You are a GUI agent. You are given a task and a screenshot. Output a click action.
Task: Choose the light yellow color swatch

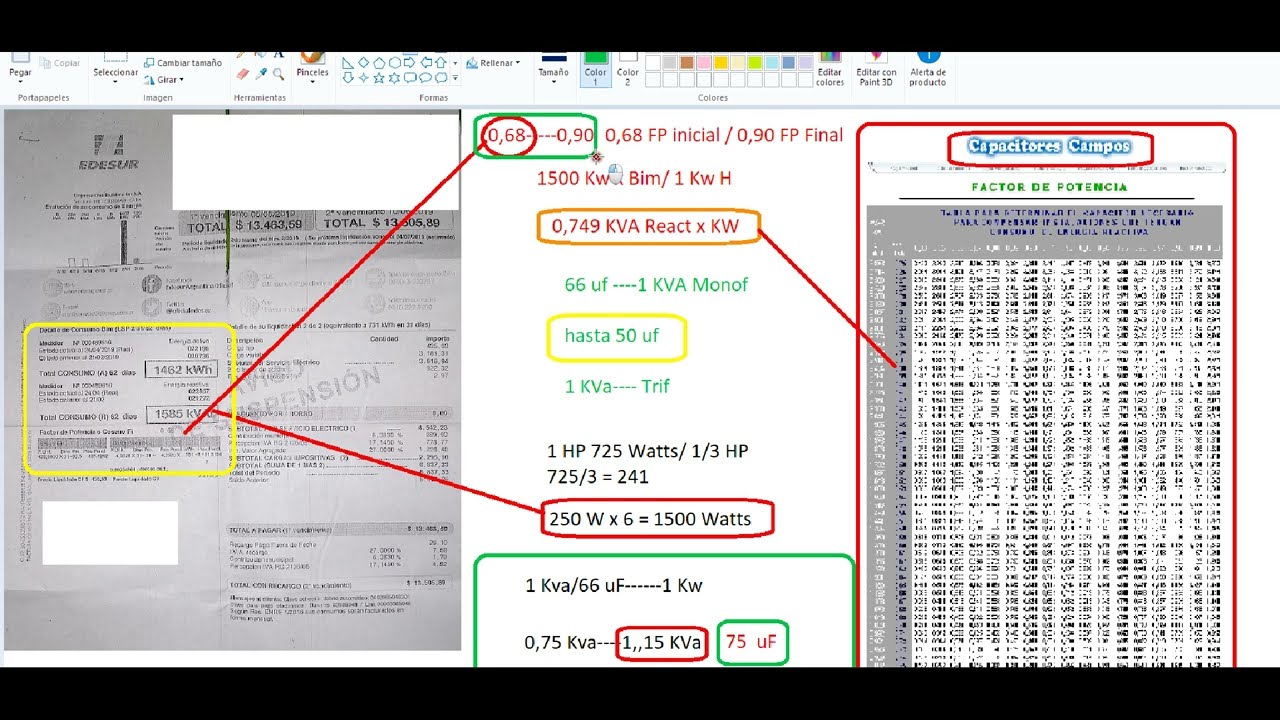point(738,63)
